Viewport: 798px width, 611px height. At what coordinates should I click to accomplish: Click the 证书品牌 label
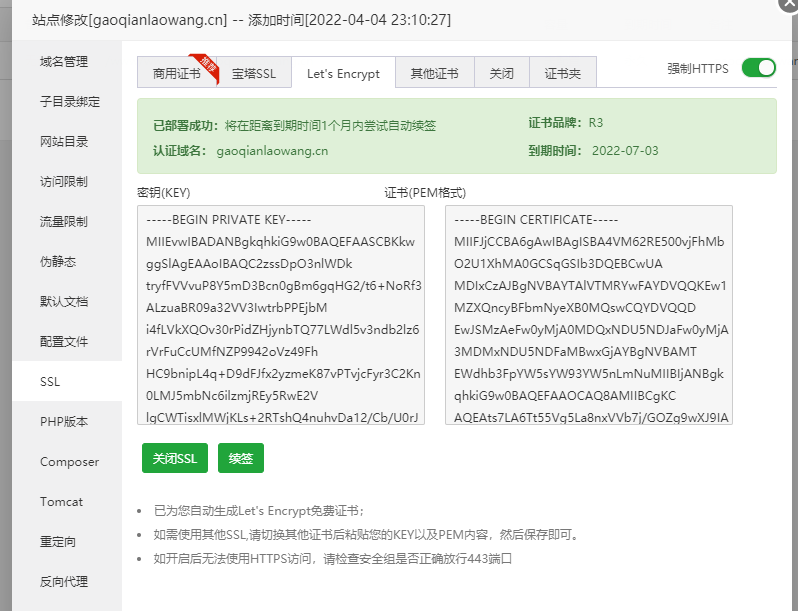point(555,123)
